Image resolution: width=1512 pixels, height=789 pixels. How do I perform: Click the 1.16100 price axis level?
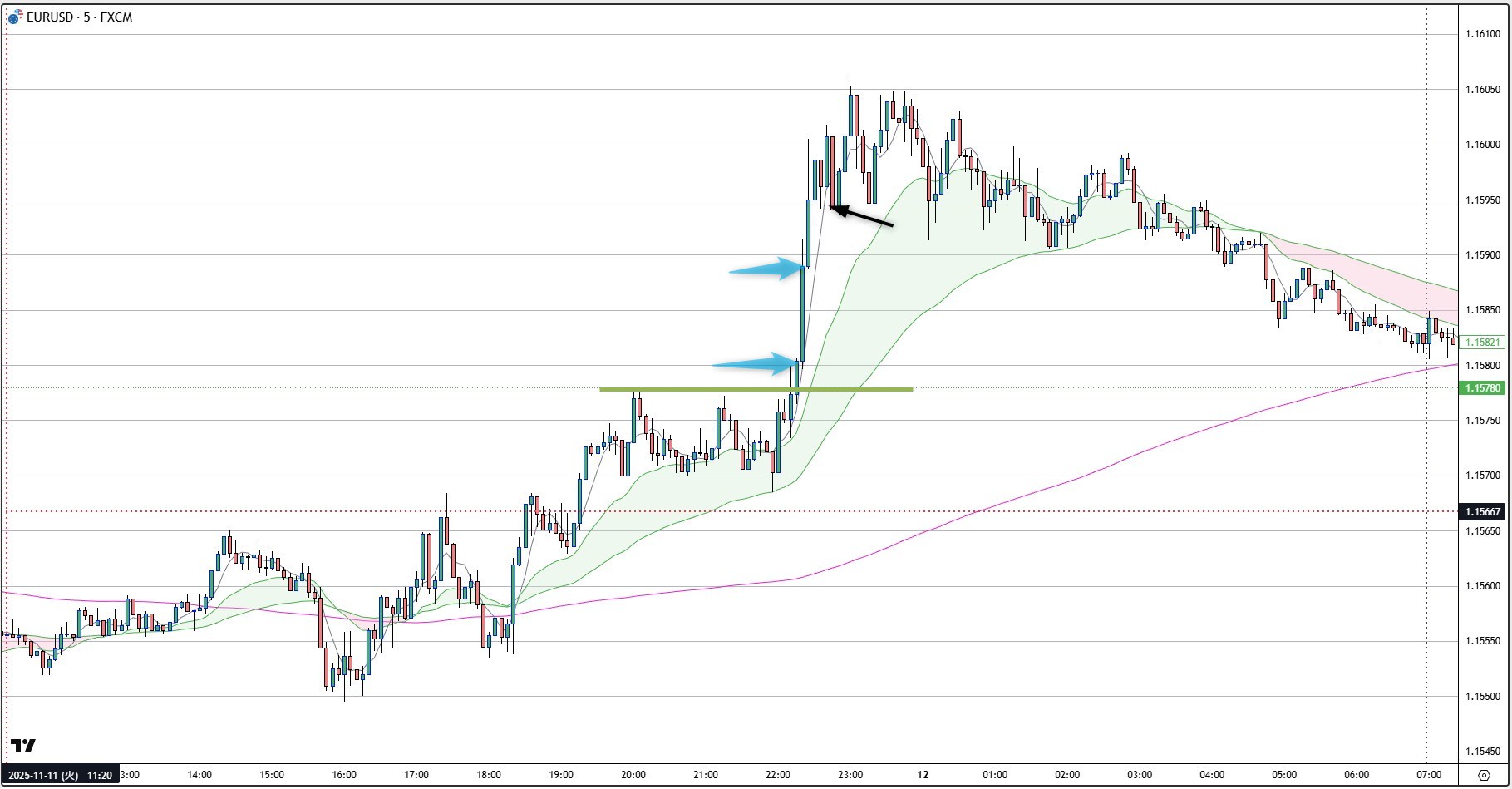(1483, 34)
